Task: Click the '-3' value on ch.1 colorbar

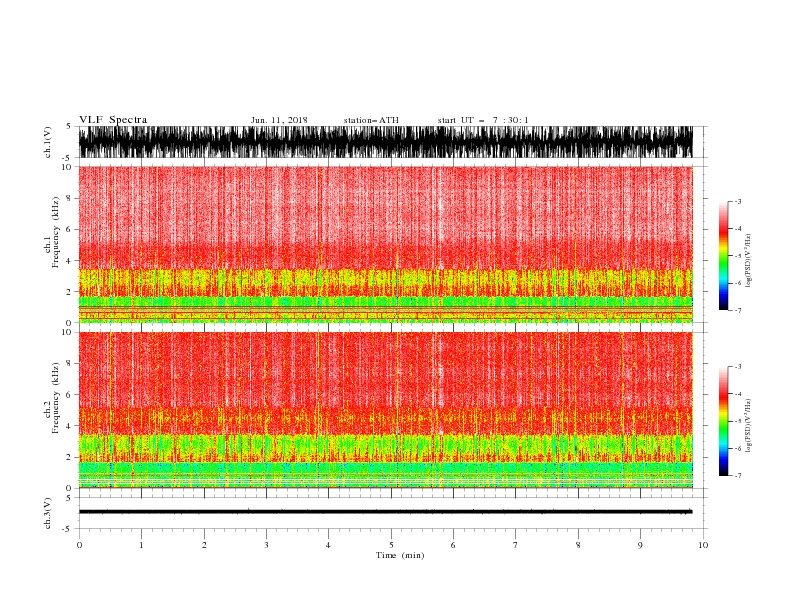Action: pos(737,201)
